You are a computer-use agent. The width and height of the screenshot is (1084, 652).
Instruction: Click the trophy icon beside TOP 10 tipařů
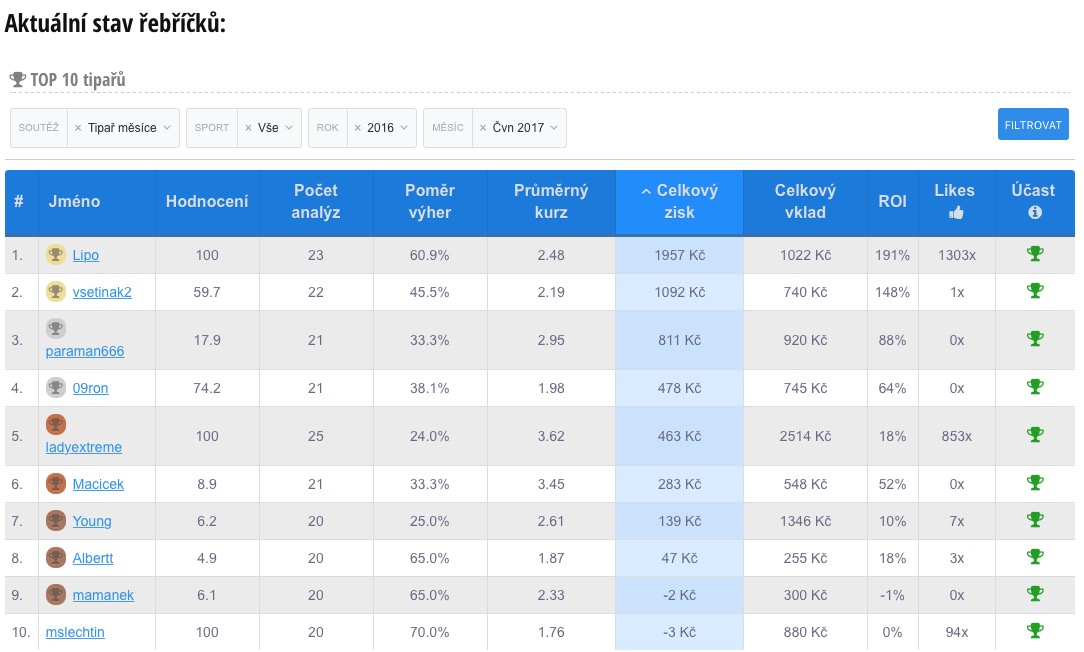[x=17, y=80]
